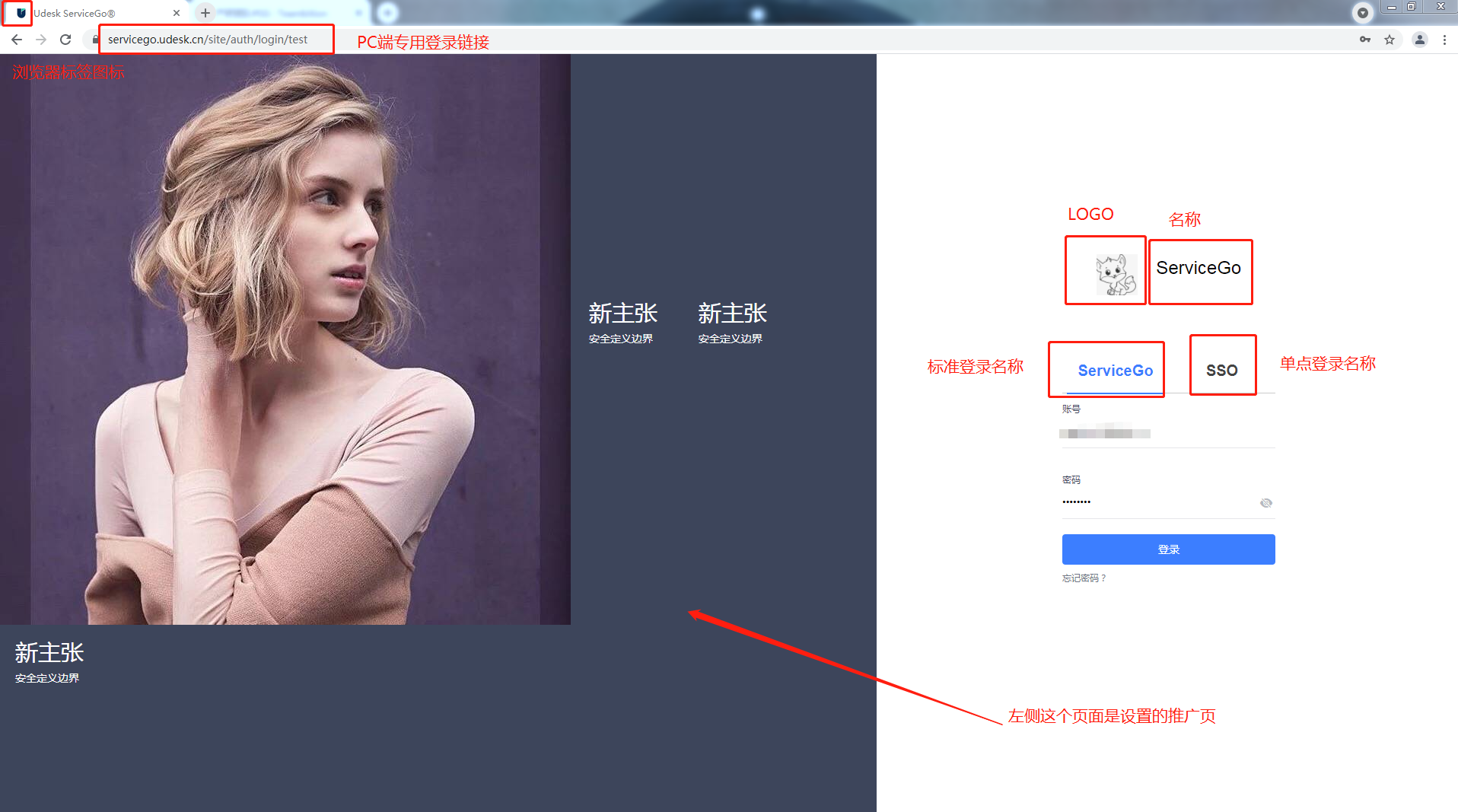This screenshot has height=812, width=1458.
Task: Open Chrome three-dot menu
Action: click(x=1444, y=40)
